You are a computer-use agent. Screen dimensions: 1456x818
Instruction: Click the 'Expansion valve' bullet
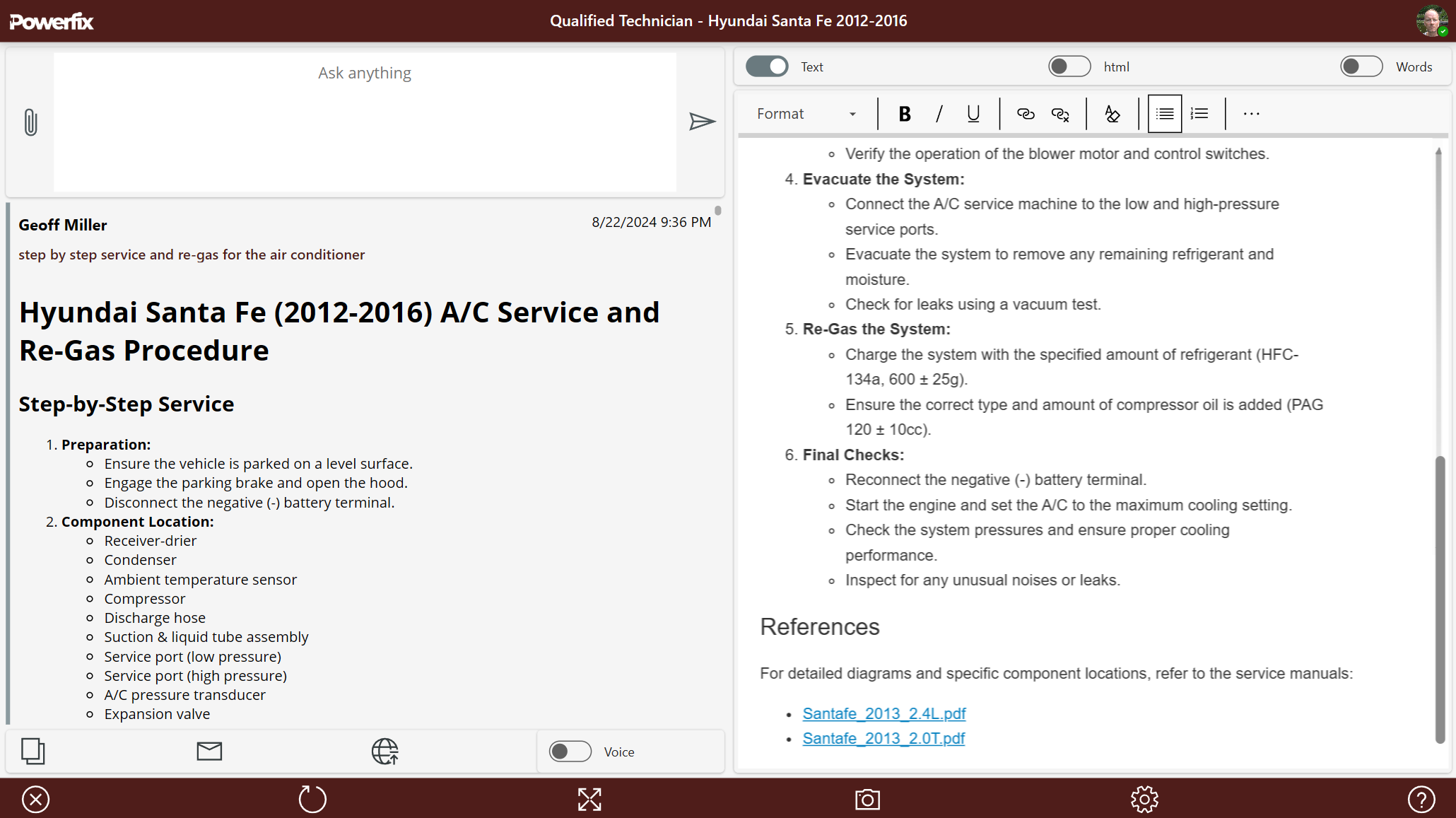point(157,714)
